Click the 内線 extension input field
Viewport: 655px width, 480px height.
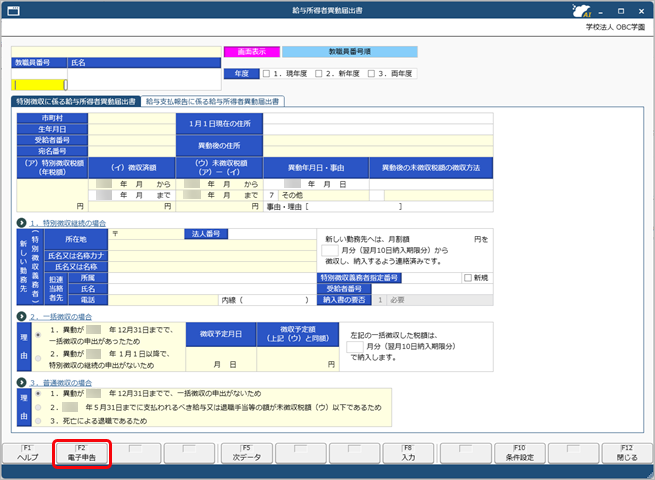pyautogui.click(x=274, y=300)
